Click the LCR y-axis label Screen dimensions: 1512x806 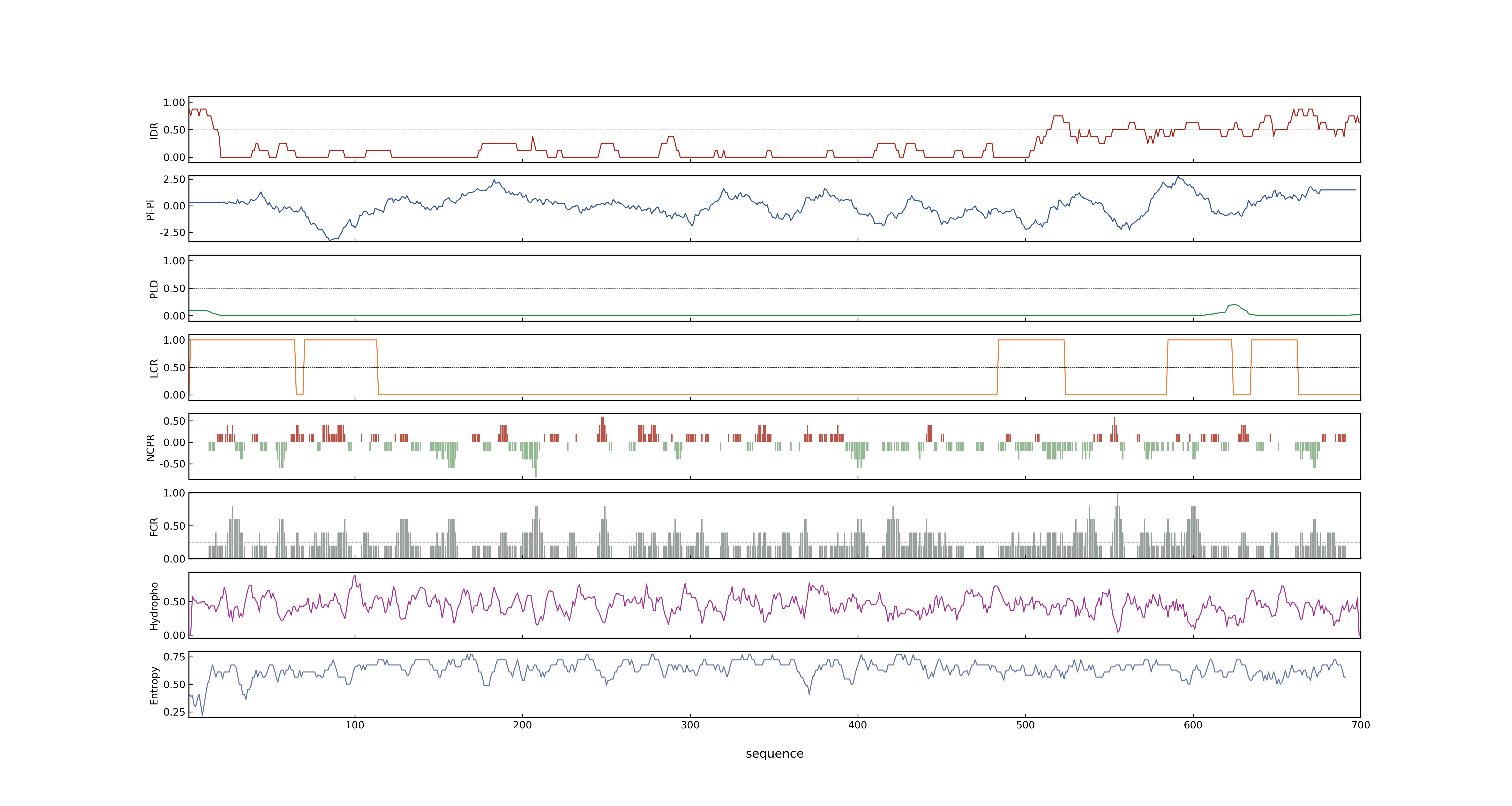(x=154, y=368)
